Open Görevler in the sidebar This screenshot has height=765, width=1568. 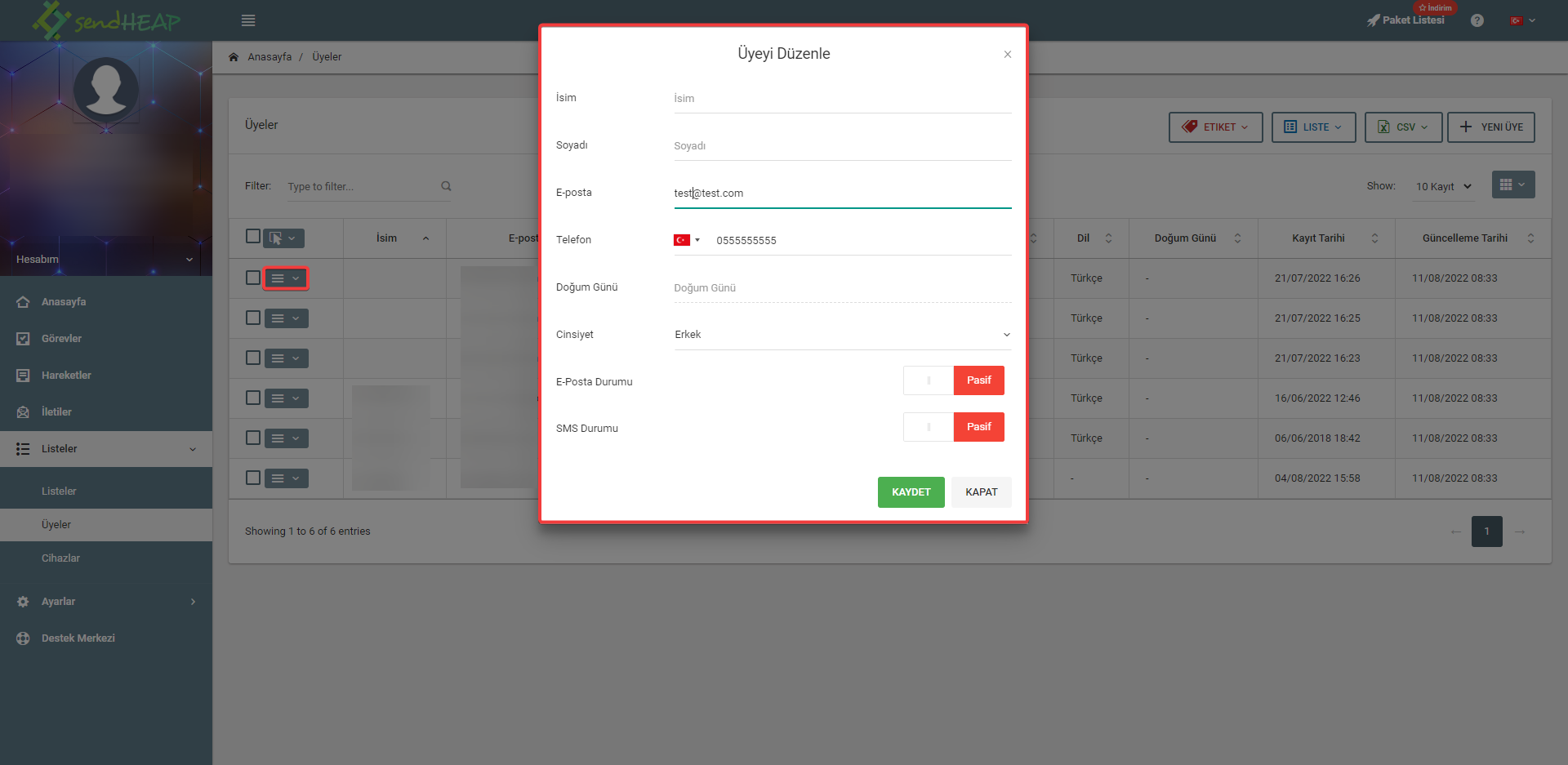tap(106, 339)
